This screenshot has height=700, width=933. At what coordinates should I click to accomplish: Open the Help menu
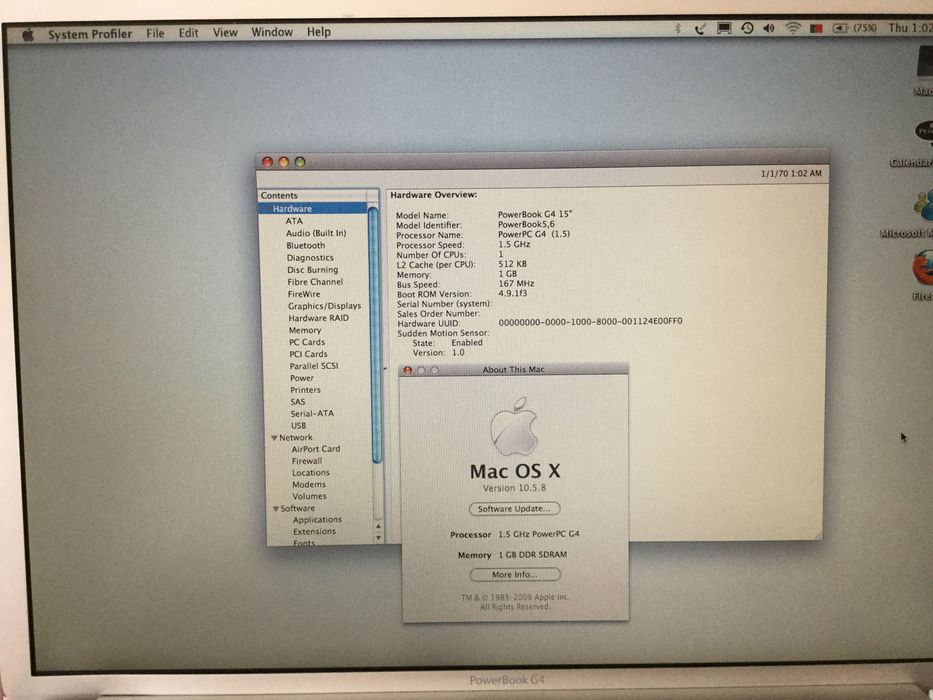[319, 32]
